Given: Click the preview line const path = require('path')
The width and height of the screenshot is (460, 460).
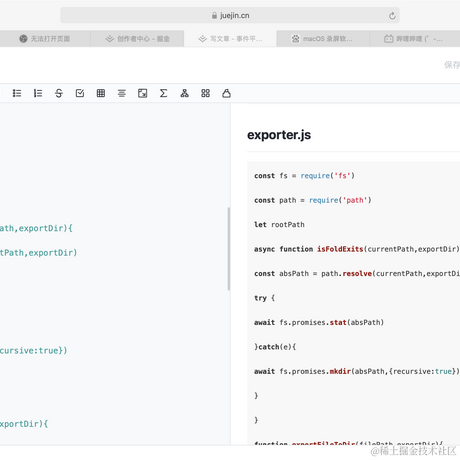Looking at the screenshot, I should point(313,200).
